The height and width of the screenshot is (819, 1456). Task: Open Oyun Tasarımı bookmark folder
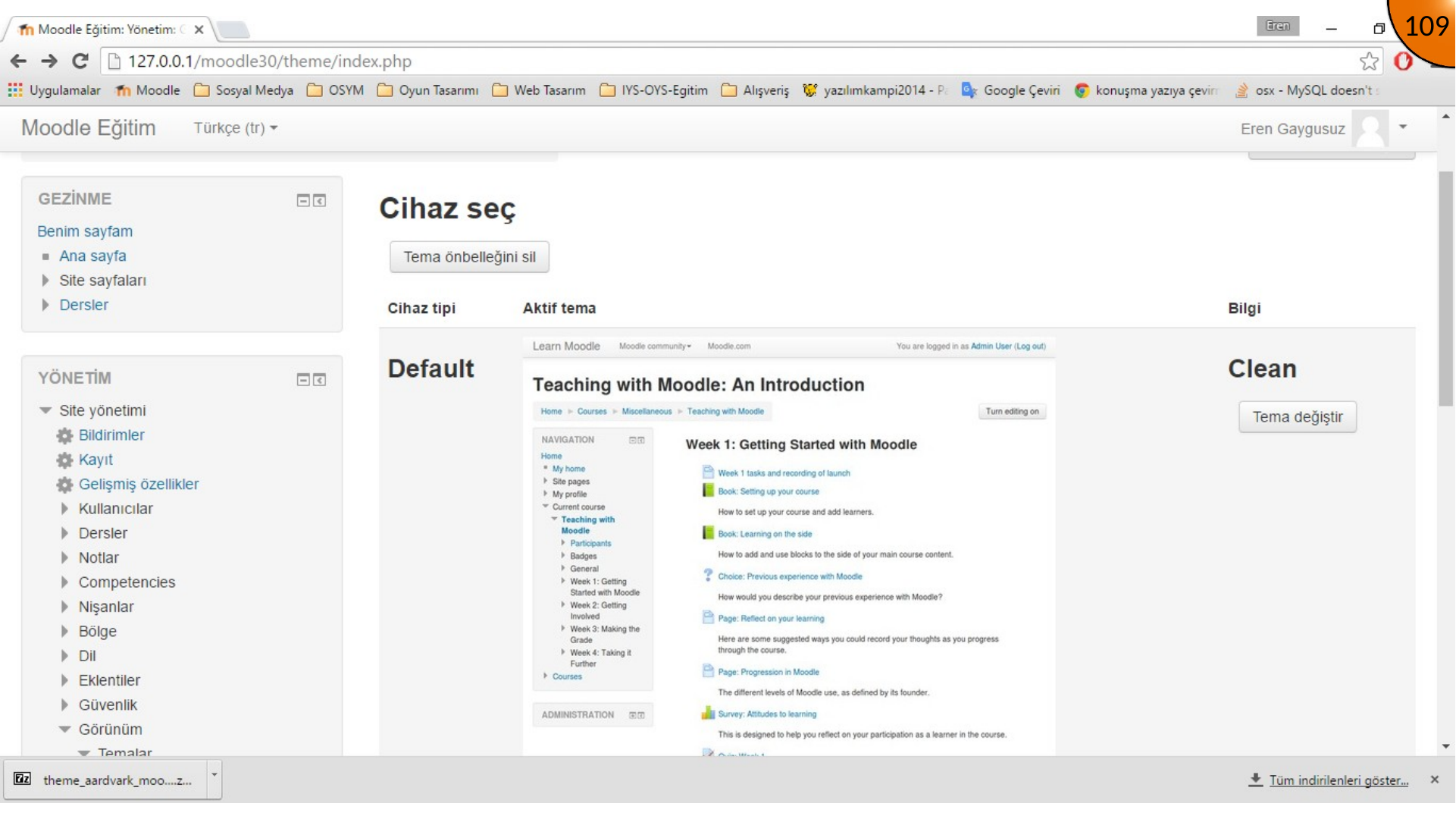pos(427,90)
